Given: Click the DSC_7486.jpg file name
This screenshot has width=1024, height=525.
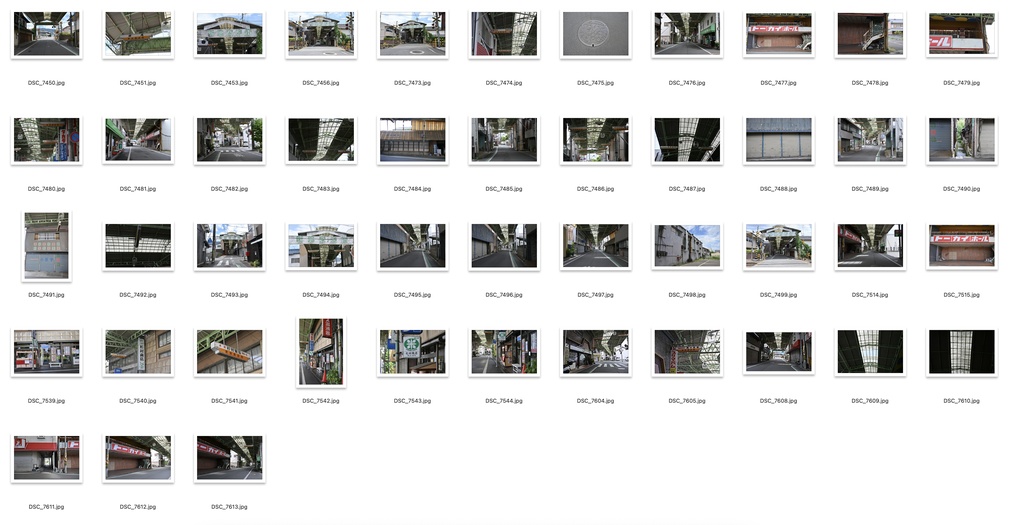Looking at the screenshot, I should [595, 189].
